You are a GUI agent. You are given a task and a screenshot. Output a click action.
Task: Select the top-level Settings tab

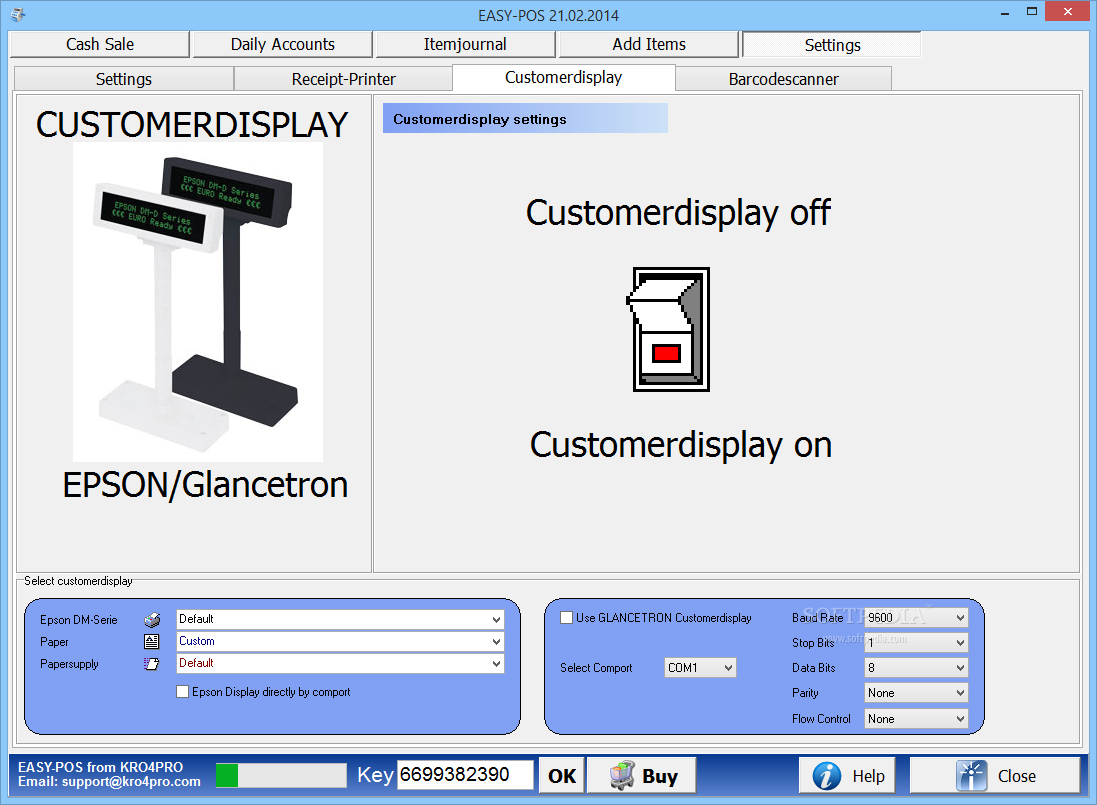tap(832, 45)
